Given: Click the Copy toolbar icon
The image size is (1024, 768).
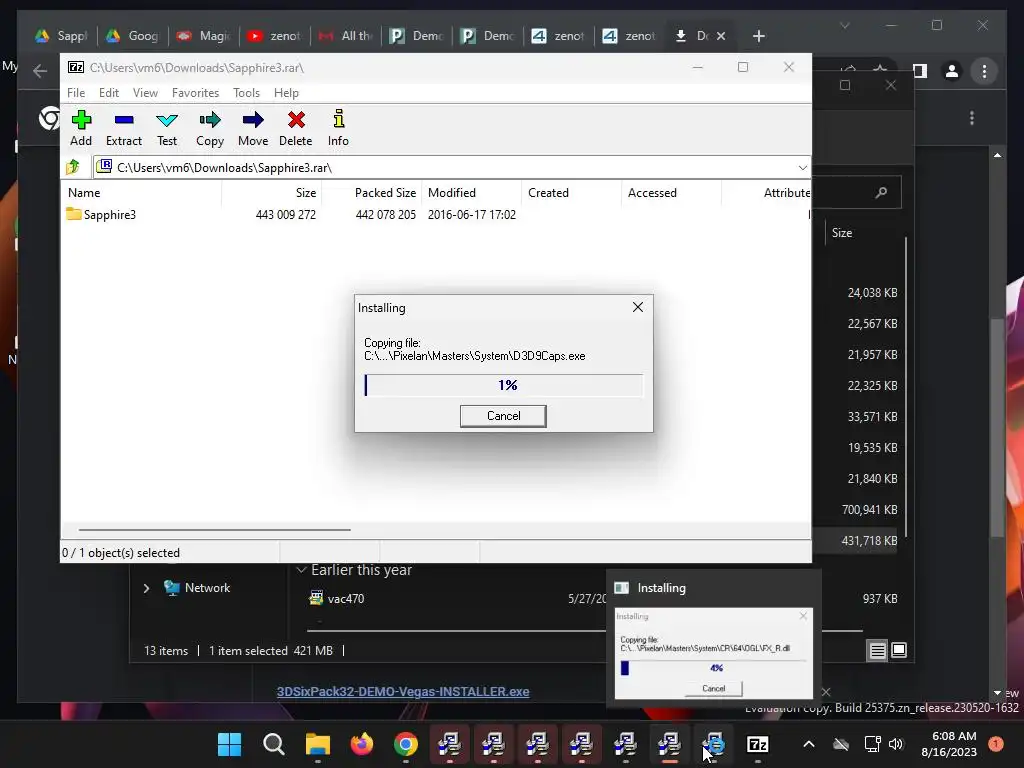Looking at the screenshot, I should (x=210, y=128).
